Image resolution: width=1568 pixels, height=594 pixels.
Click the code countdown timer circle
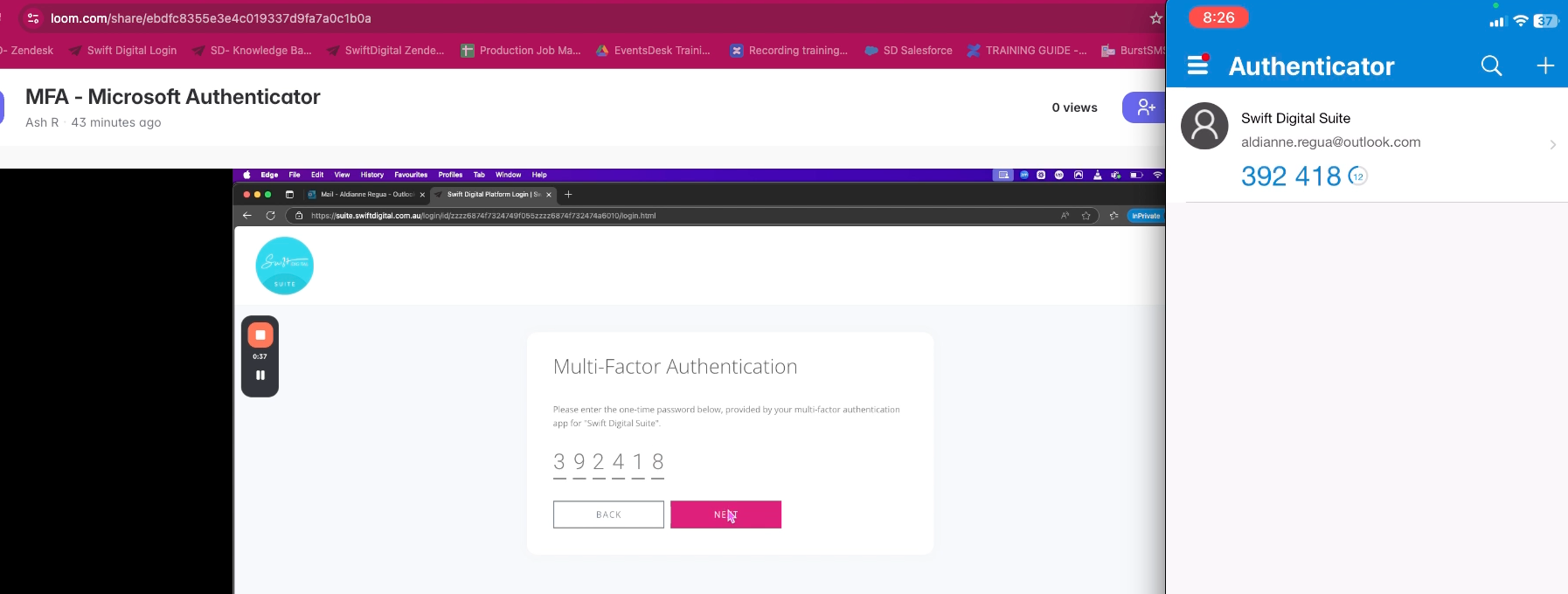(1357, 176)
